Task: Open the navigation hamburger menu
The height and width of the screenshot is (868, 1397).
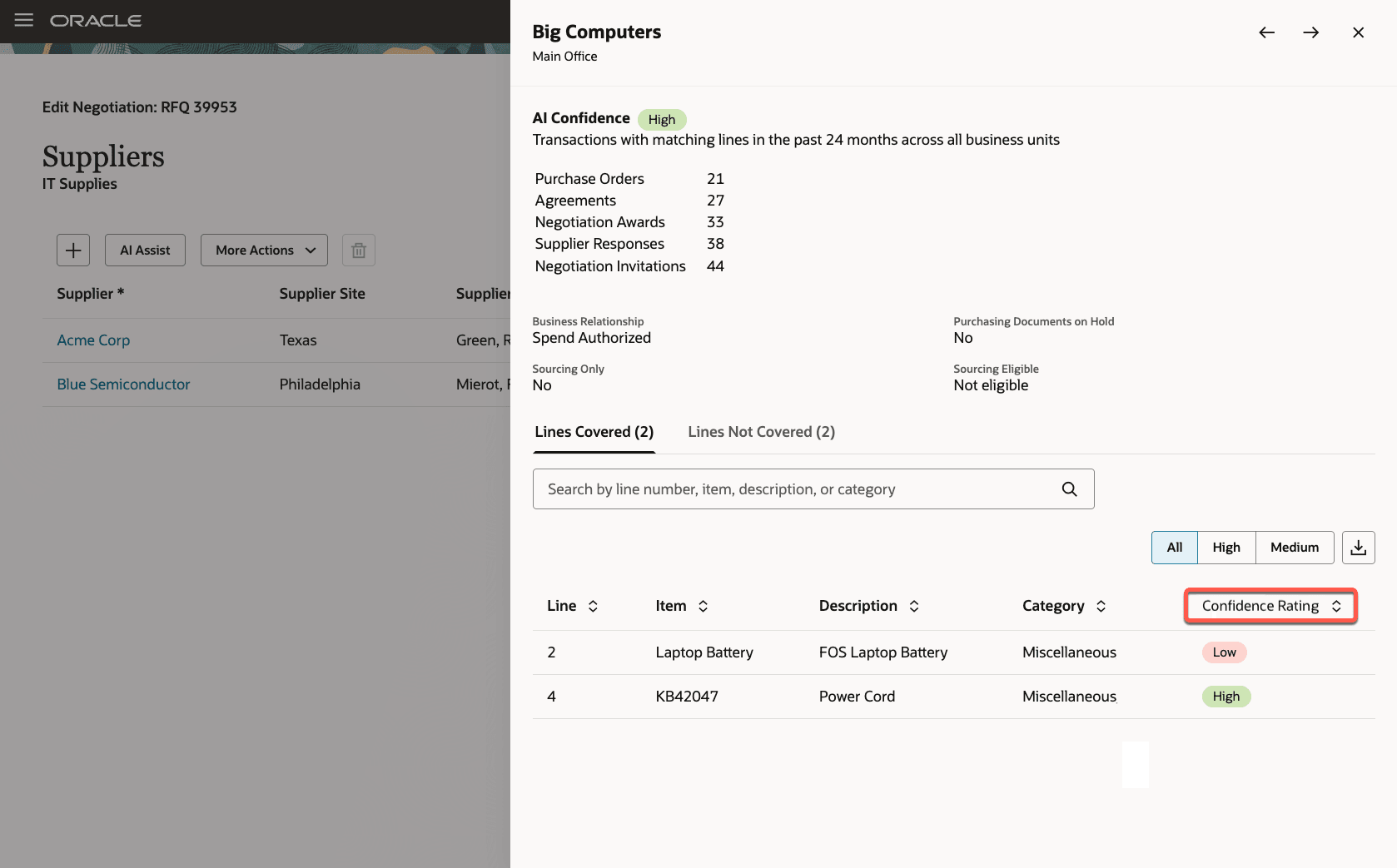Action: point(23,20)
